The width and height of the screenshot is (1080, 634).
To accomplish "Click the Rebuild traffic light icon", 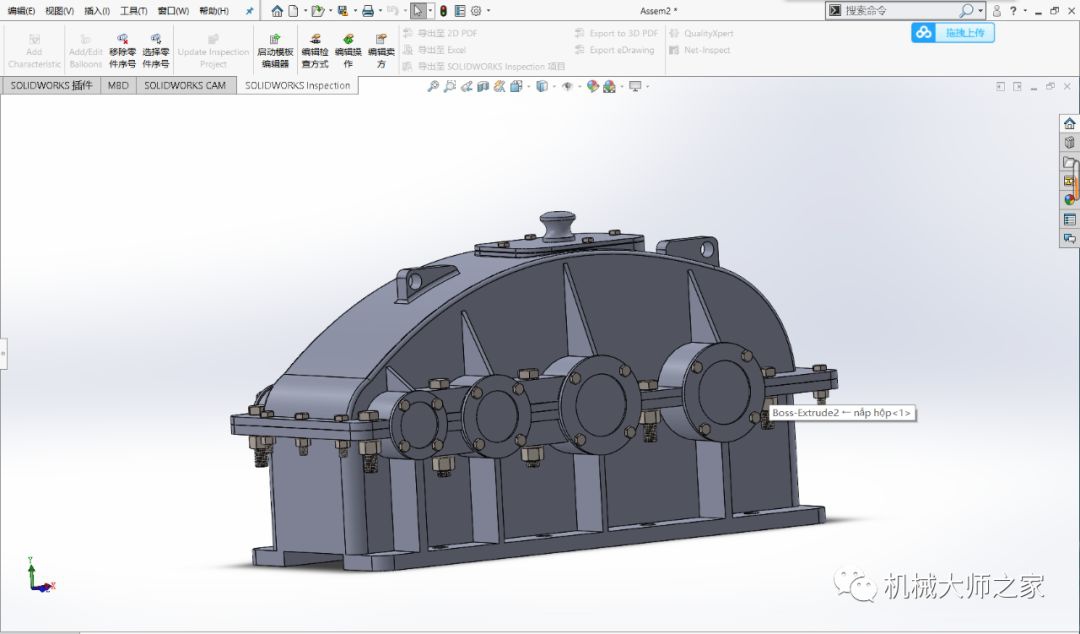I will [443, 11].
